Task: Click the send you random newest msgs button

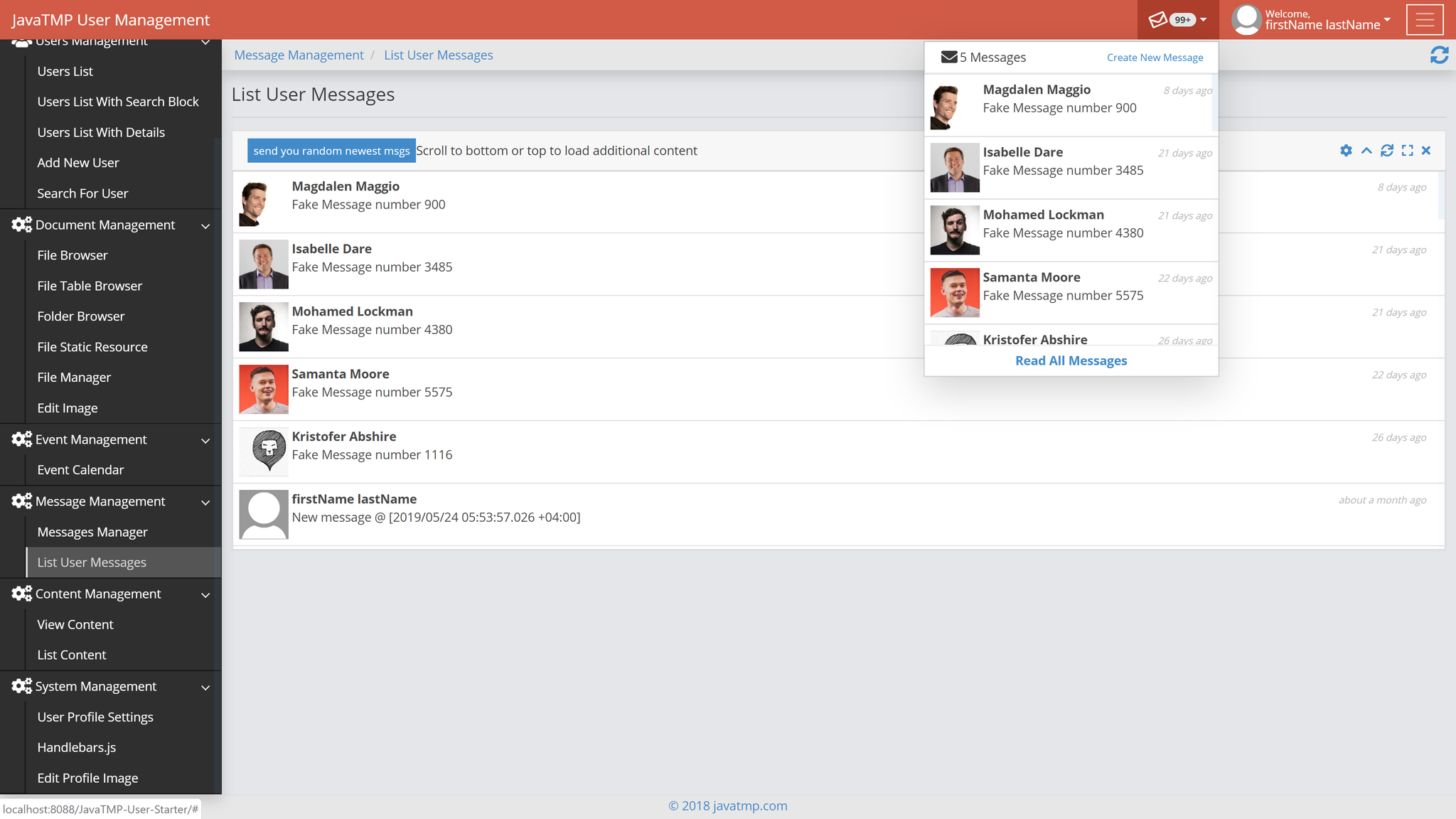Action: (x=331, y=150)
